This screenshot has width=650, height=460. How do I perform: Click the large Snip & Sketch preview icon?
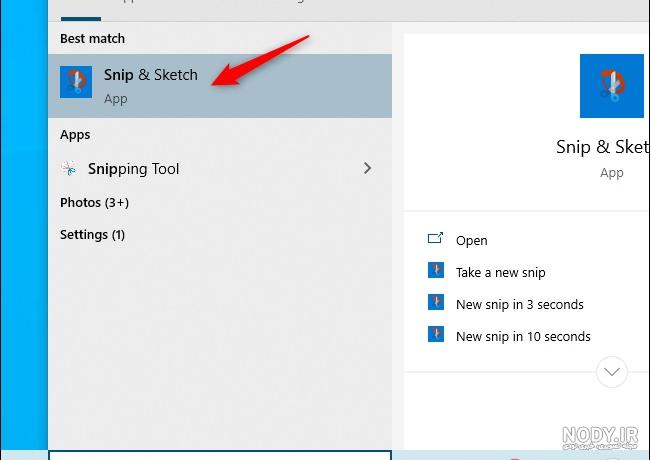point(611,86)
